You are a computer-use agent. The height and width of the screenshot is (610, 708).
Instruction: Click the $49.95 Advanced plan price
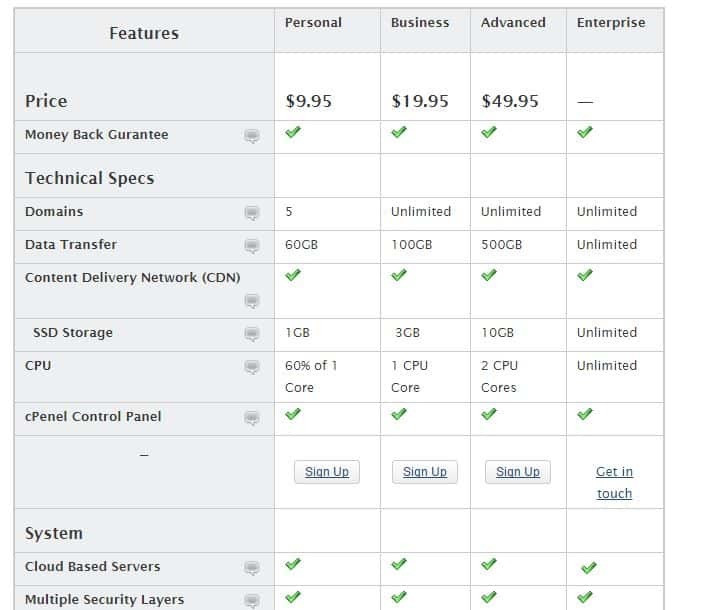click(510, 101)
